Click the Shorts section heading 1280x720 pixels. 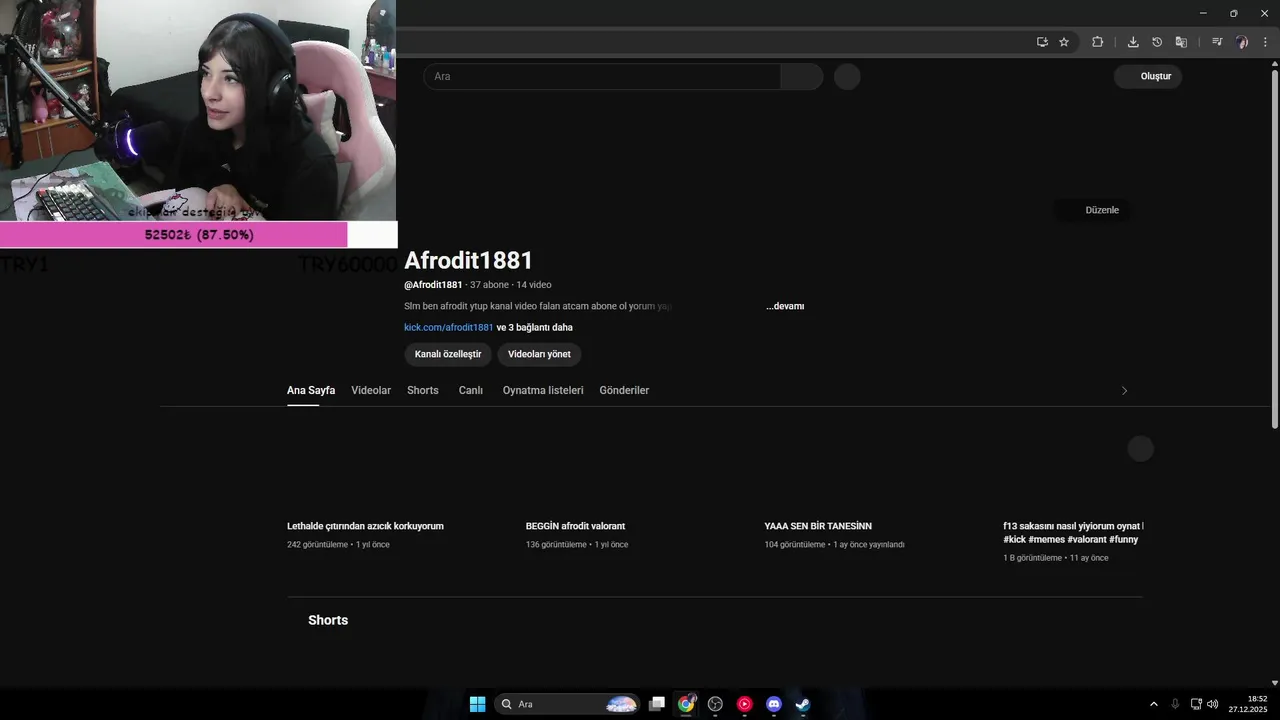click(328, 620)
